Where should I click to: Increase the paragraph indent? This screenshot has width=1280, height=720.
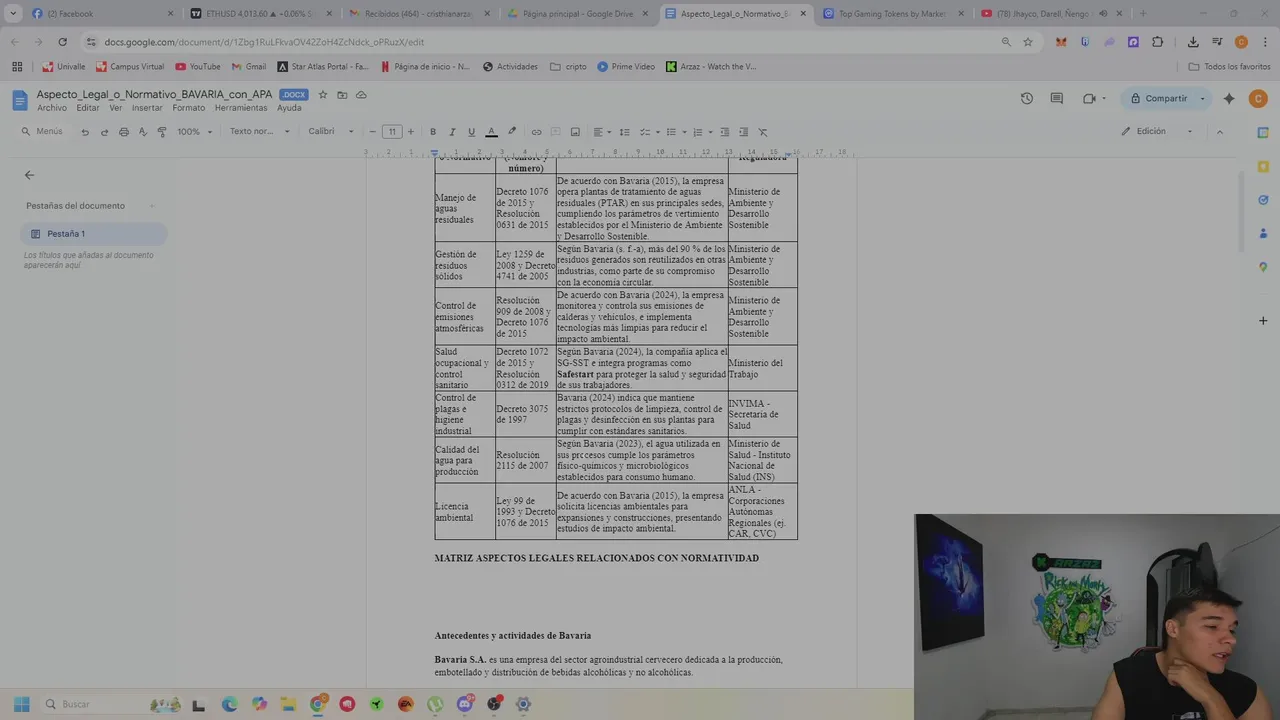tap(743, 132)
